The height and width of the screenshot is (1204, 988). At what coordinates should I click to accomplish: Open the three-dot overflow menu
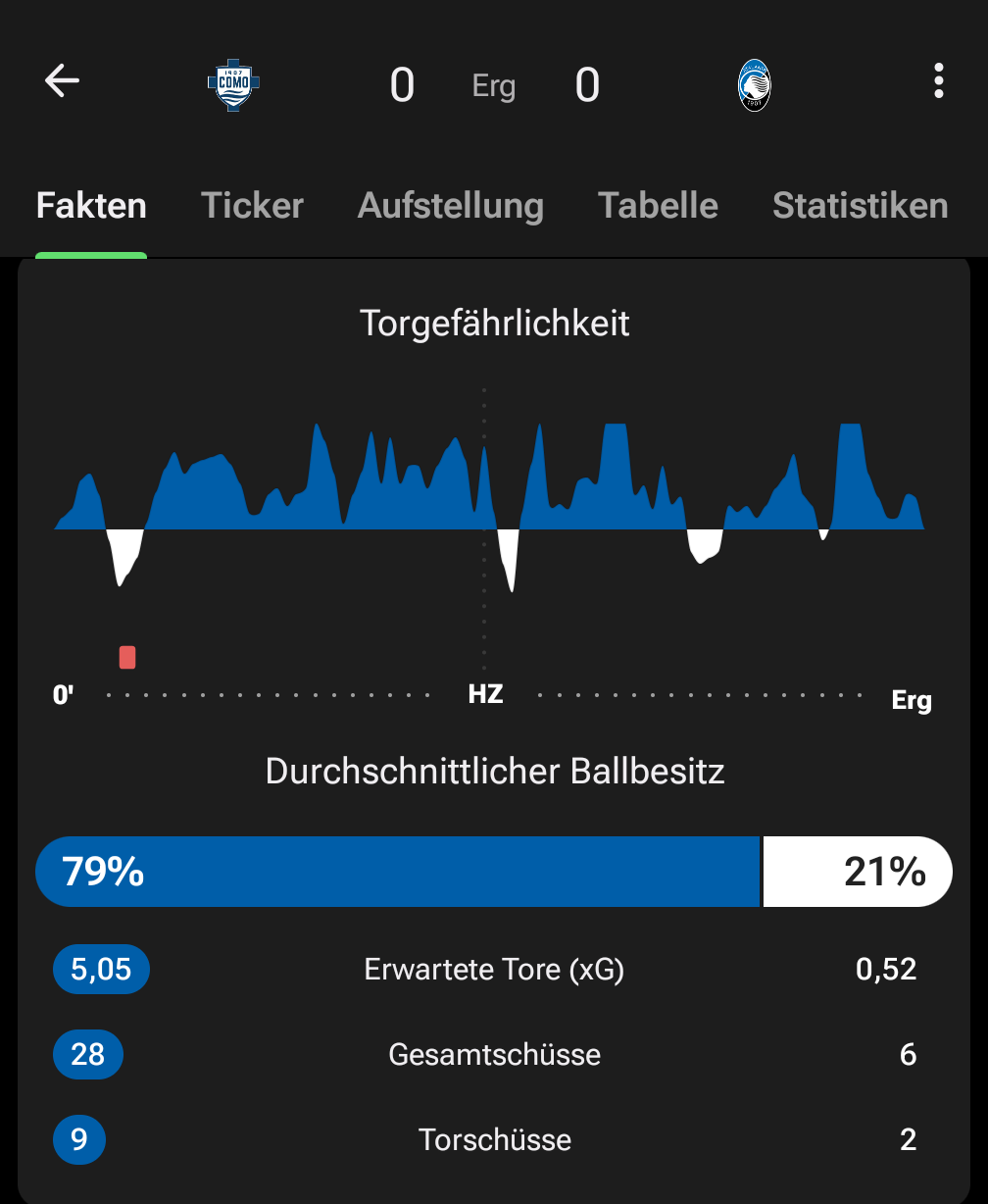[x=939, y=81]
